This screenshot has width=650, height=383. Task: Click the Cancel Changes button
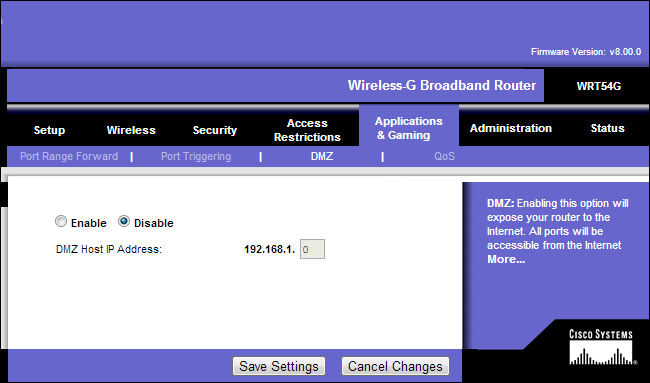point(395,366)
